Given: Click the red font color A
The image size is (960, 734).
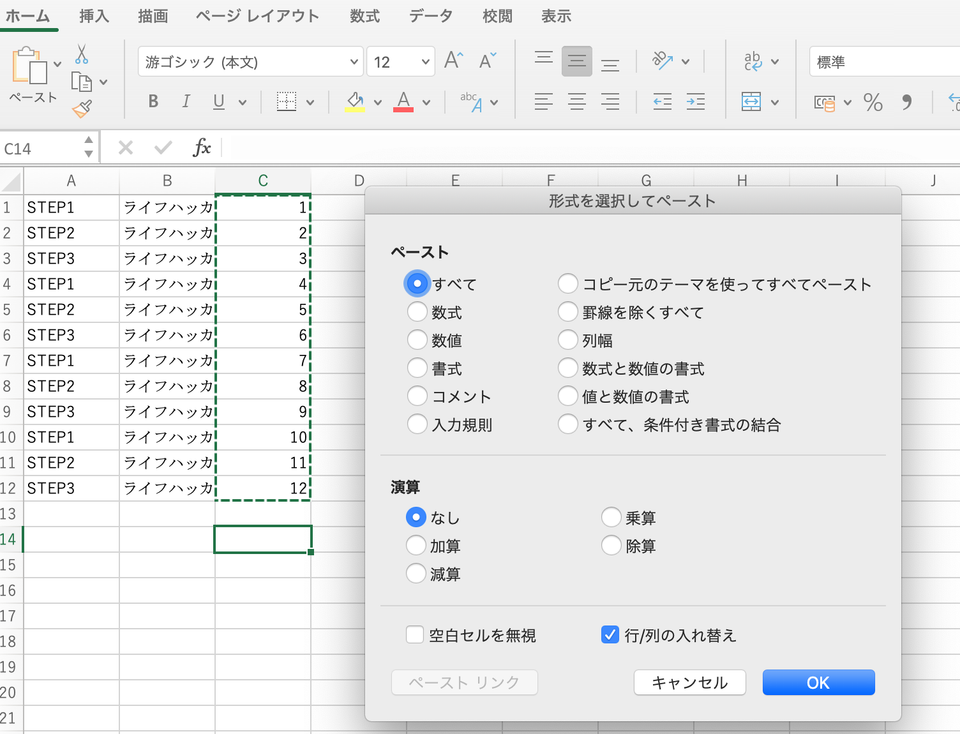Looking at the screenshot, I should pos(403,102).
